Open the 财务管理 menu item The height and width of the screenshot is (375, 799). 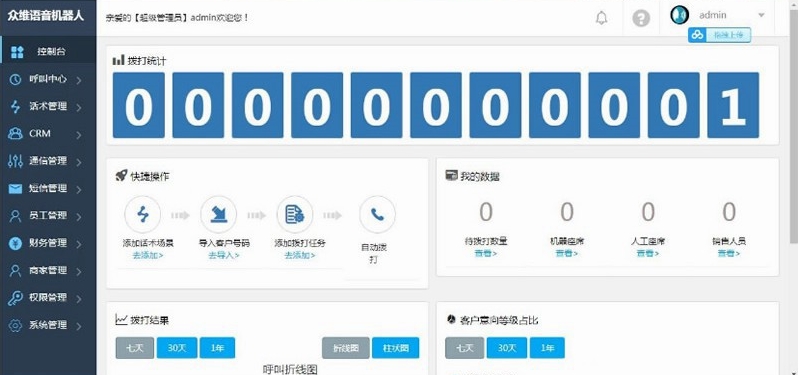click(48, 243)
